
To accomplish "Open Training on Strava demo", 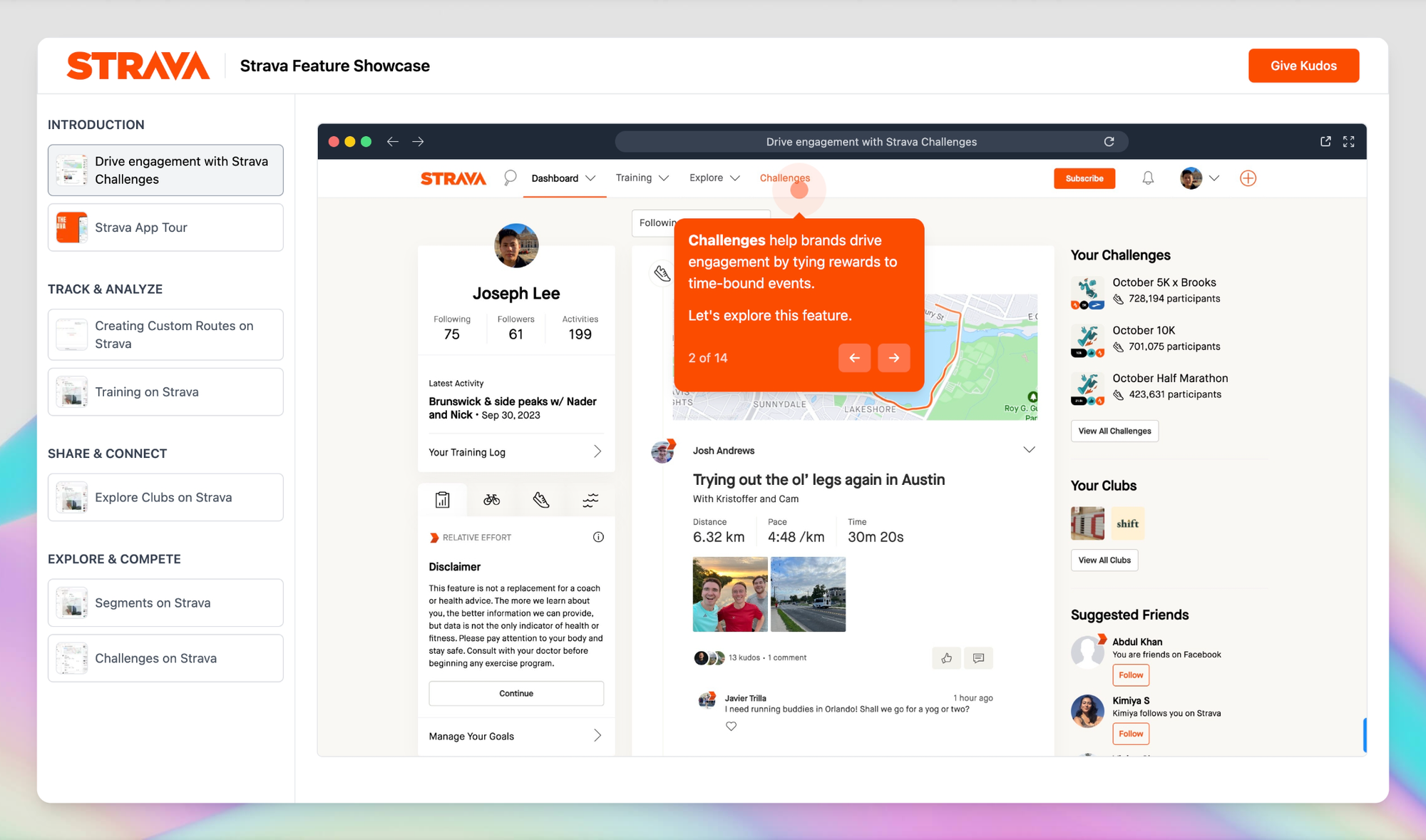I will [x=165, y=392].
